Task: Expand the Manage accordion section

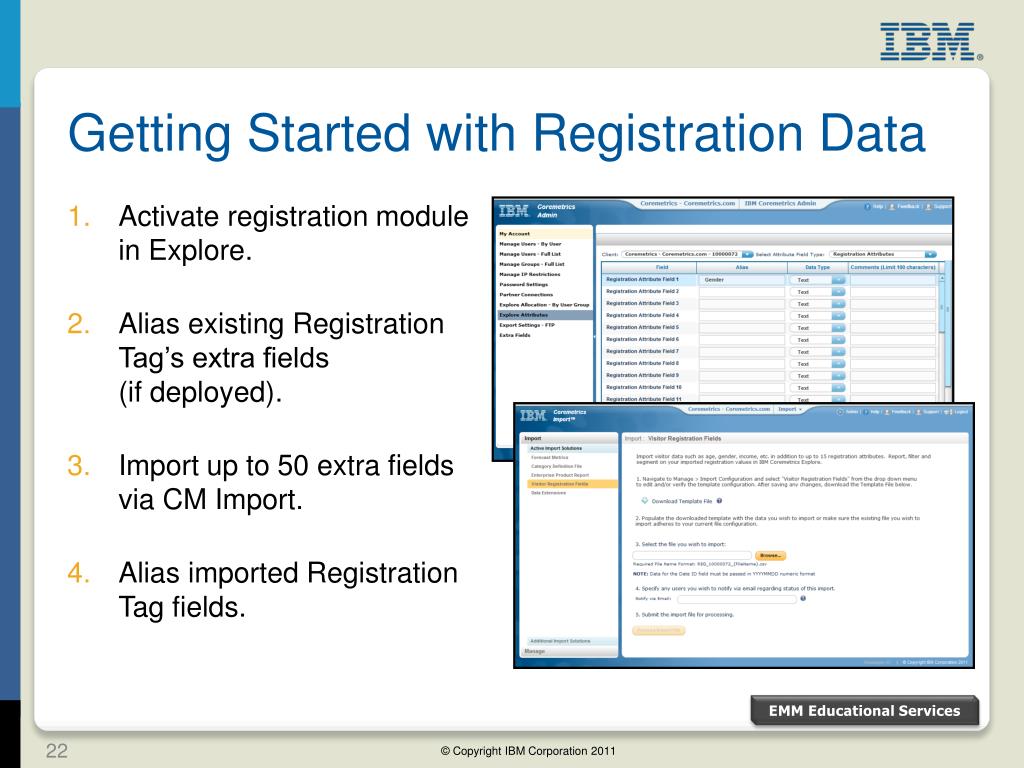Action: pos(569,651)
